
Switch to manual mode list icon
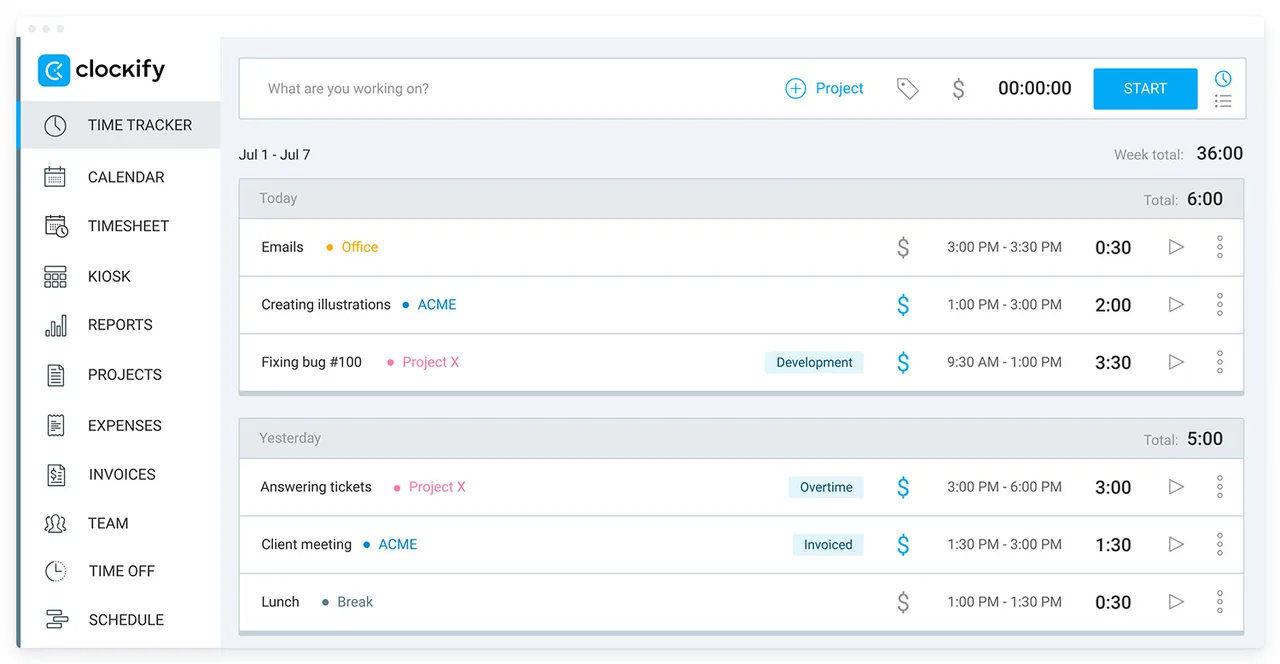click(x=1223, y=101)
